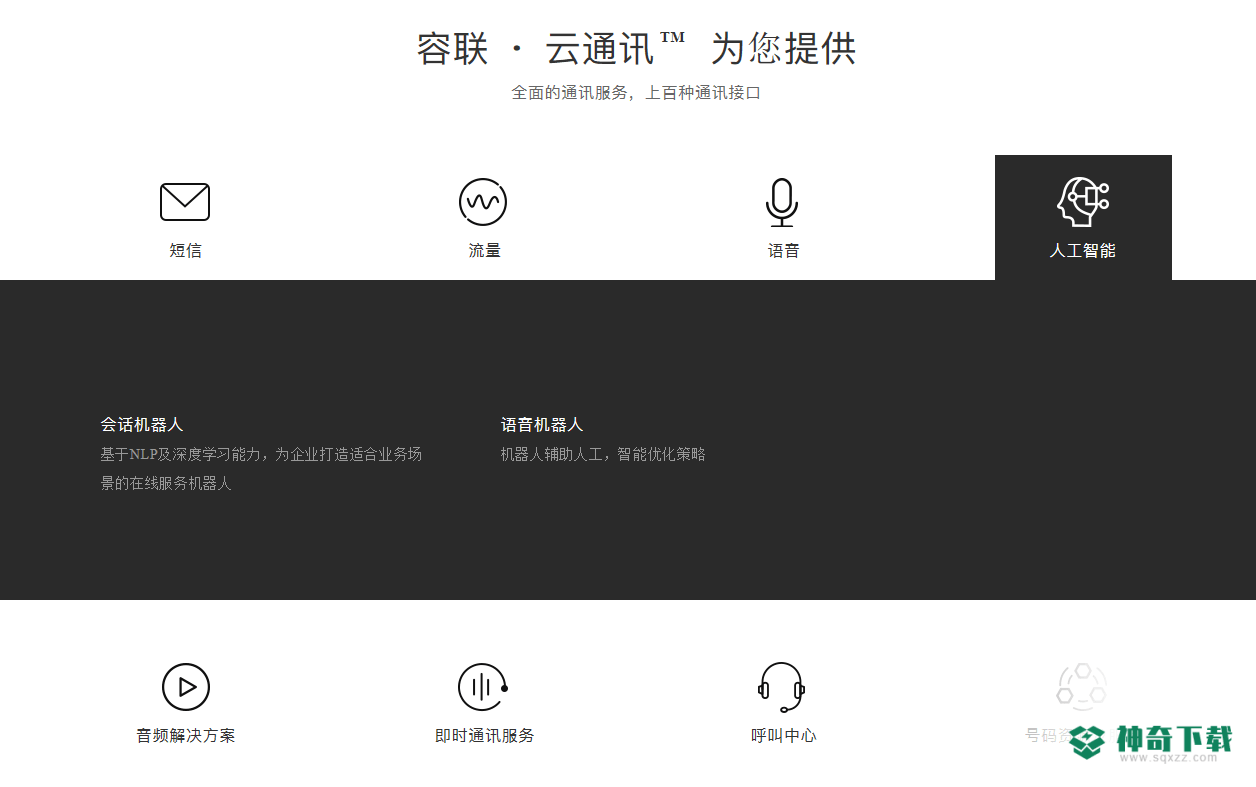Viewport: 1256px width, 787px height.
Task: Click the 人工智能 head icon
Action: [1083, 202]
